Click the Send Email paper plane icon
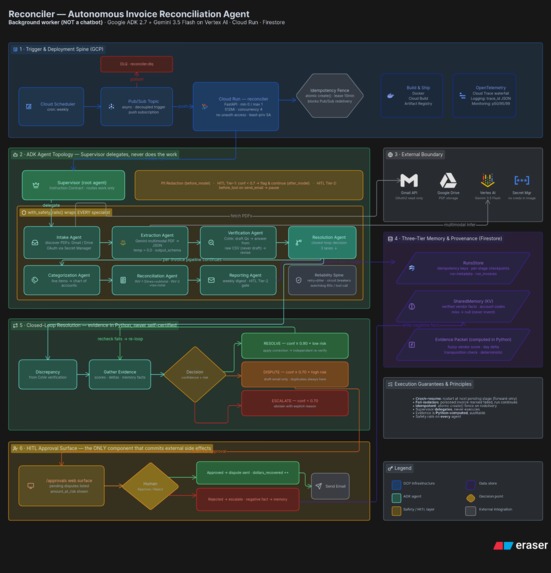 pyautogui.click(x=319, y=486)
